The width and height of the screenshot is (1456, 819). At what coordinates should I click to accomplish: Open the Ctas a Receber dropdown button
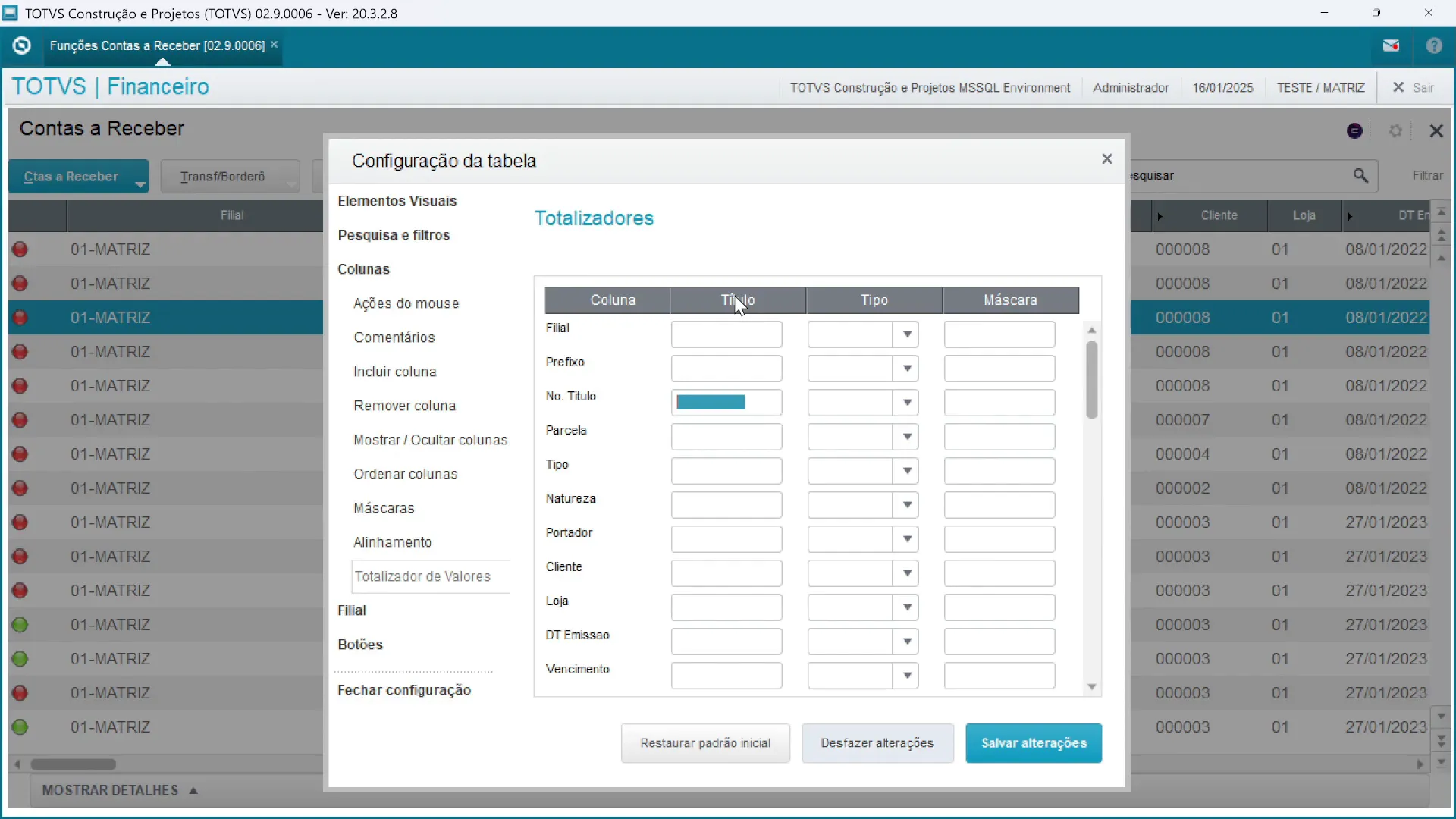pyautogui.click(x=78, y=177)
